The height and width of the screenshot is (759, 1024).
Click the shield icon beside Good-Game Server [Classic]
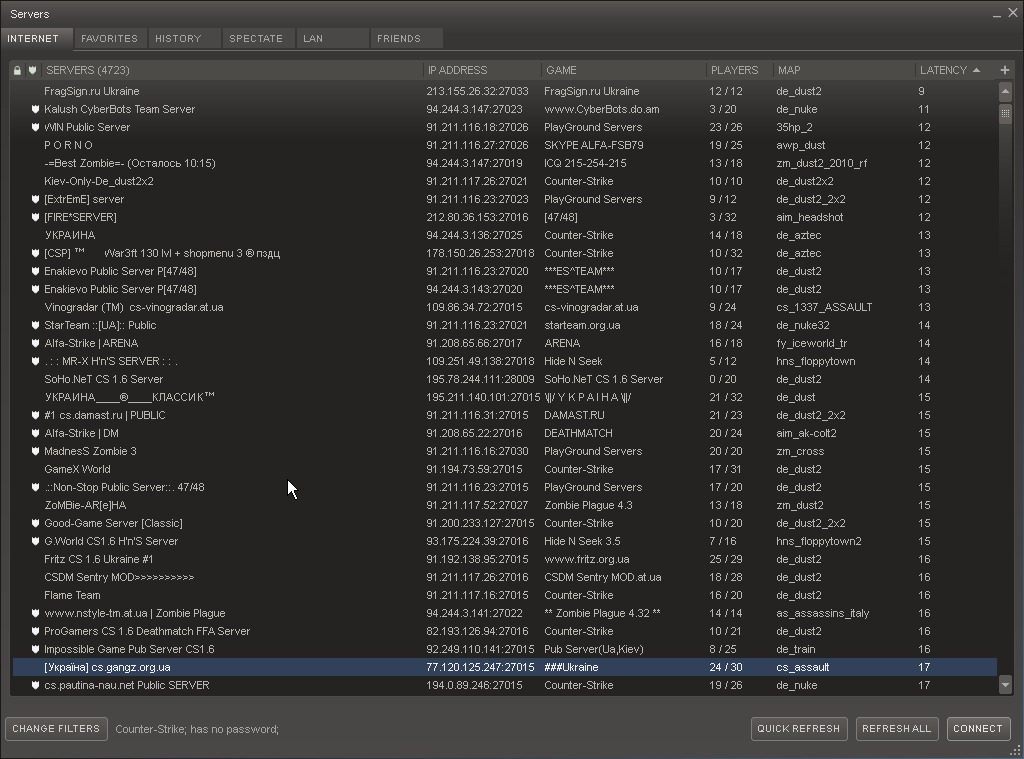click(x=35, y=523)
